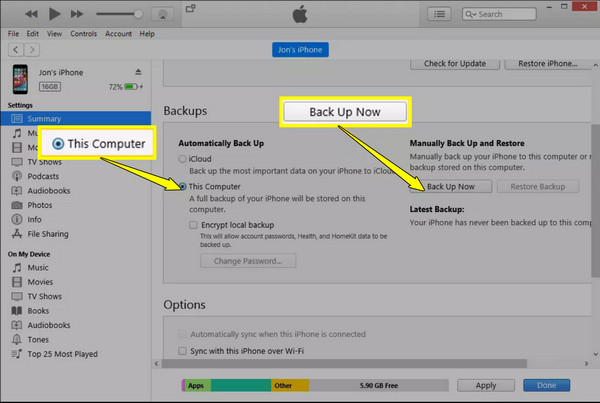Click the Check for Update button

[x=455, y=64]
